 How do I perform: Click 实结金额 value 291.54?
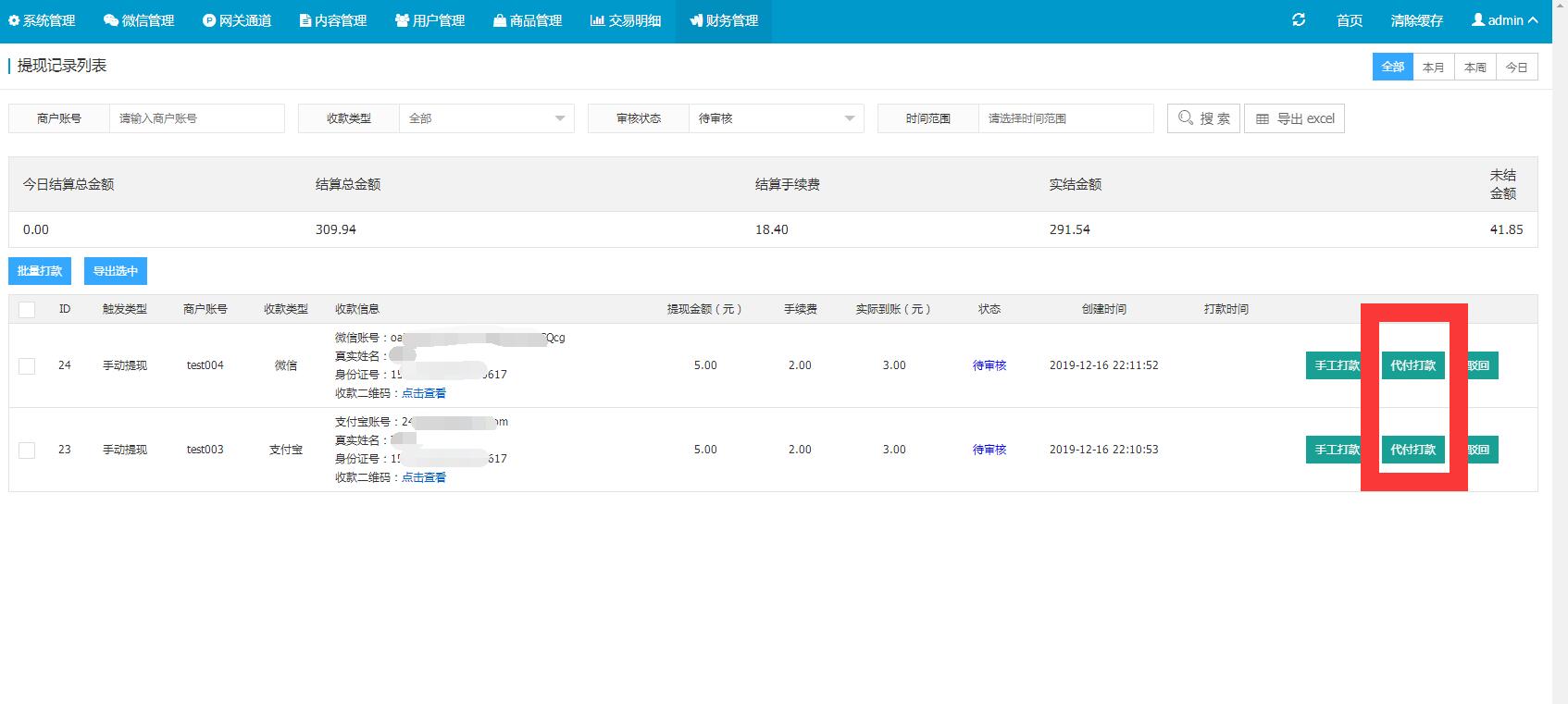tap(1070, 229)
